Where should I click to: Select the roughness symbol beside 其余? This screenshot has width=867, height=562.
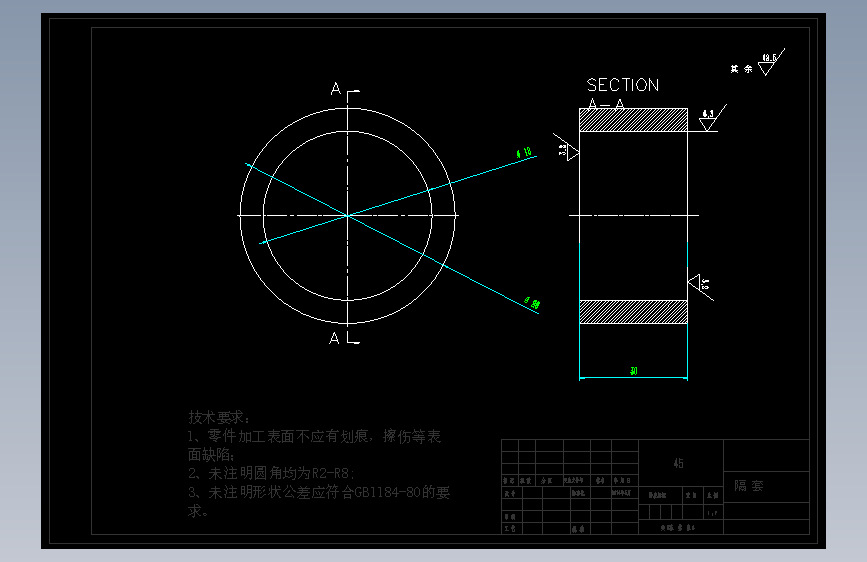click(771, 62)
